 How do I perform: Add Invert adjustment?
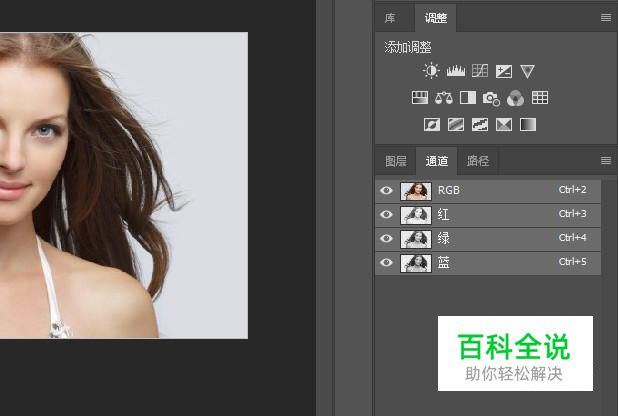432,125
